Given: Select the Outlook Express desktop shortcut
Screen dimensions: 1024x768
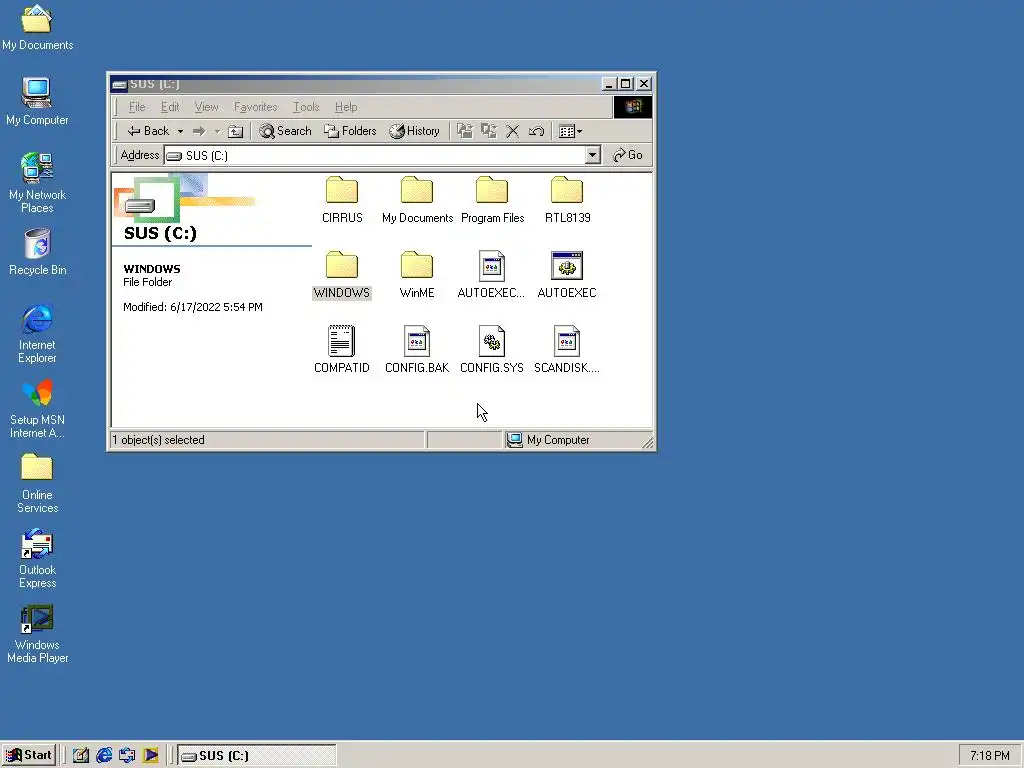Looking at the screenshot, I should pyautogui.click(x=37, y=558).
